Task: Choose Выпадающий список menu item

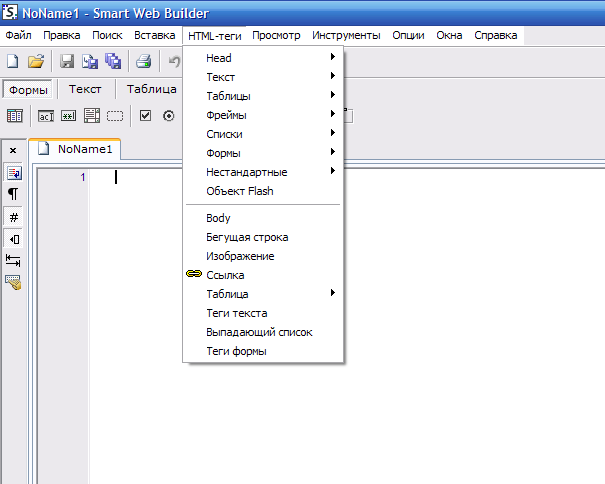Action: 263,332
